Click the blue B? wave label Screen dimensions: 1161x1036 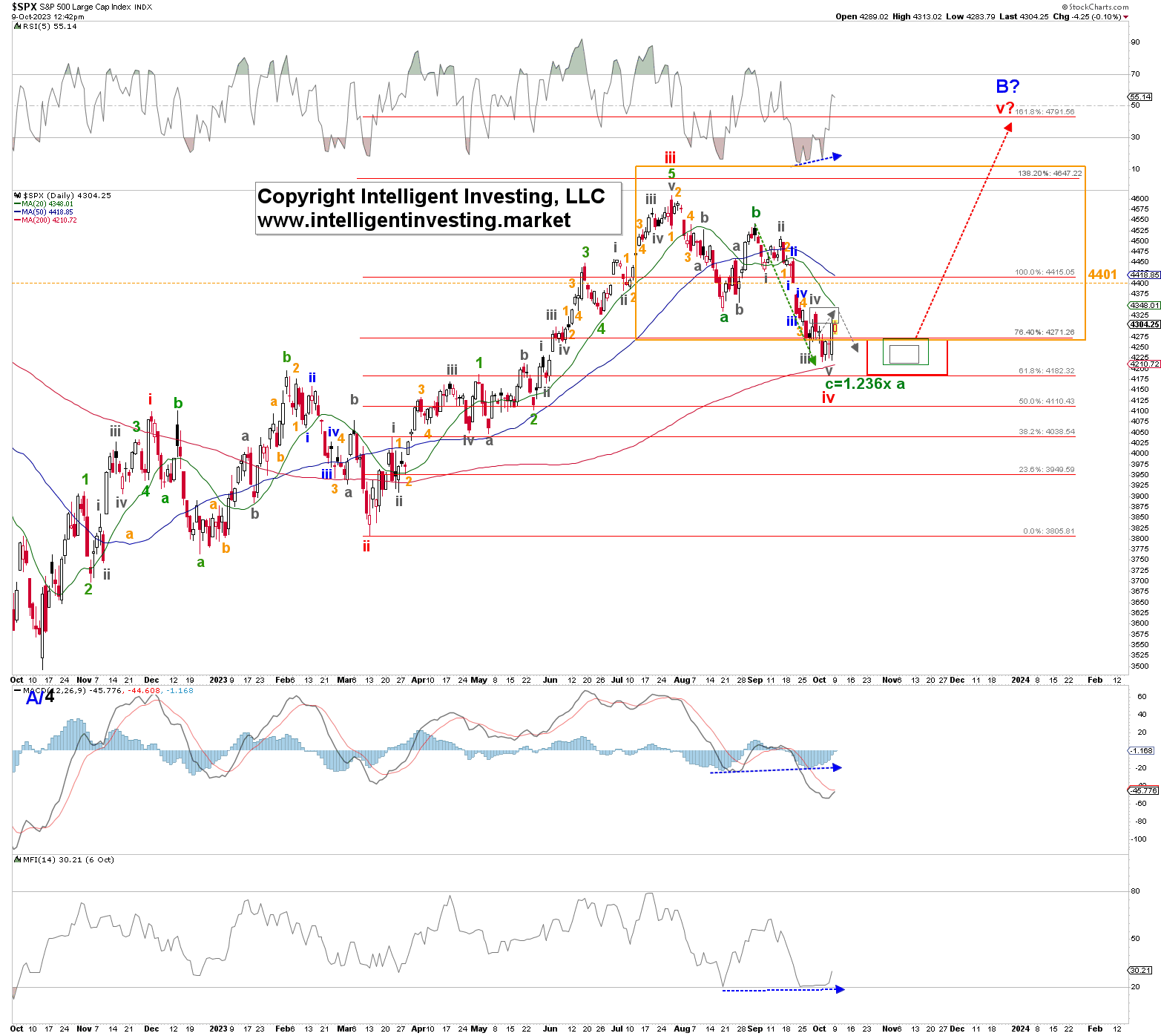1007,87
